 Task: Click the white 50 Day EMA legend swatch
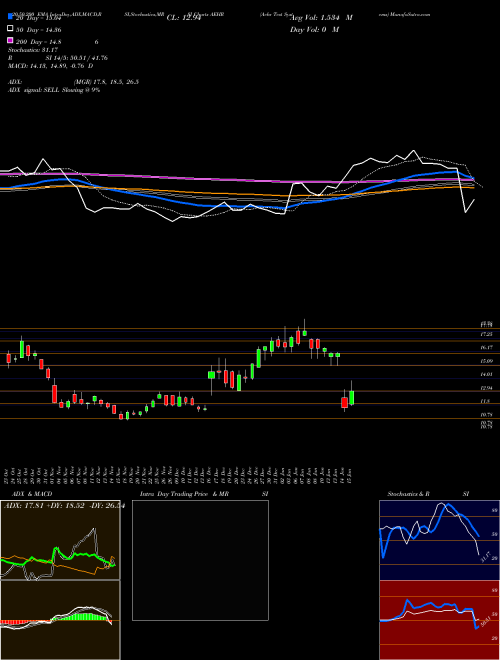tap(10, 29)
